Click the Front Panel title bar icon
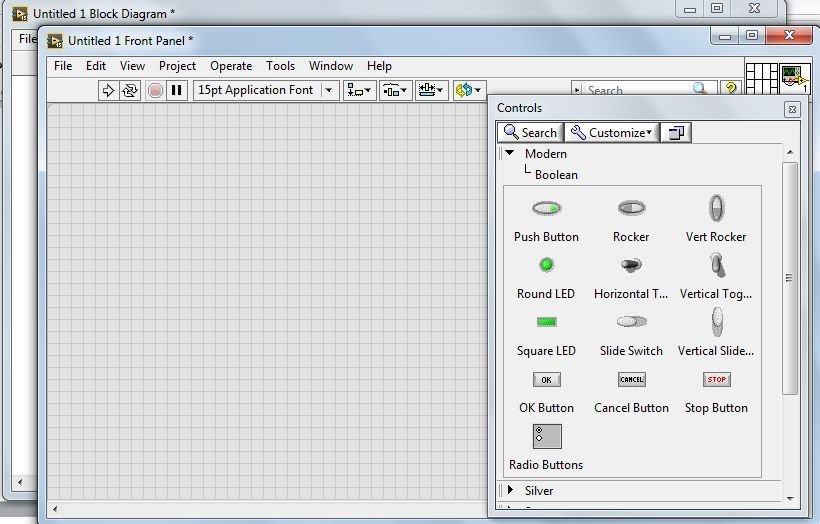 coord(54,41)
